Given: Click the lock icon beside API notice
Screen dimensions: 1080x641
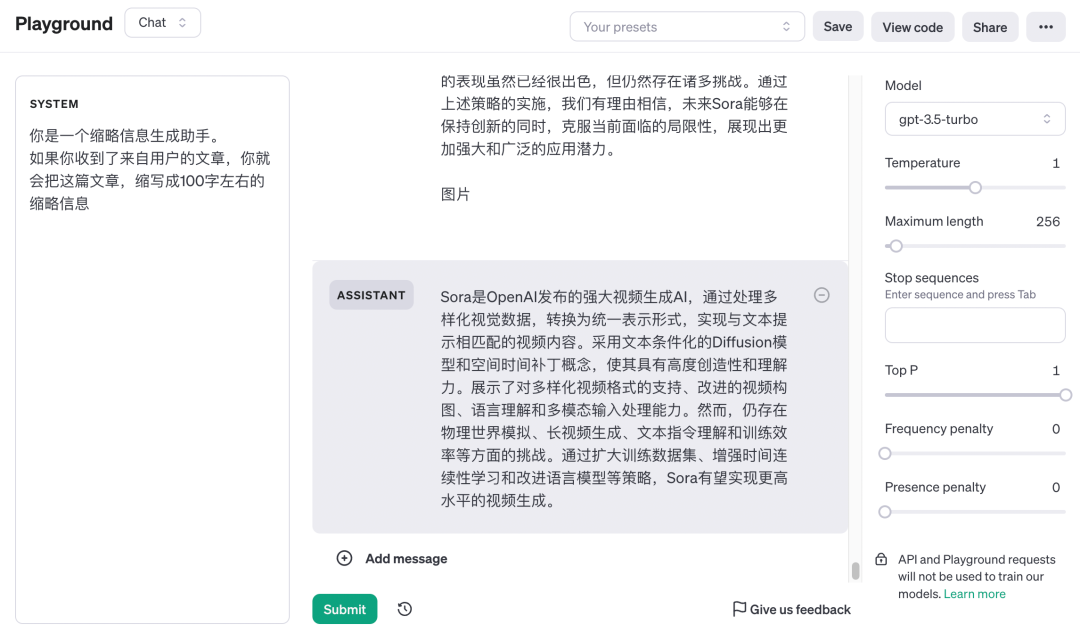Looking at the screenshot, I should coord(881,559).
